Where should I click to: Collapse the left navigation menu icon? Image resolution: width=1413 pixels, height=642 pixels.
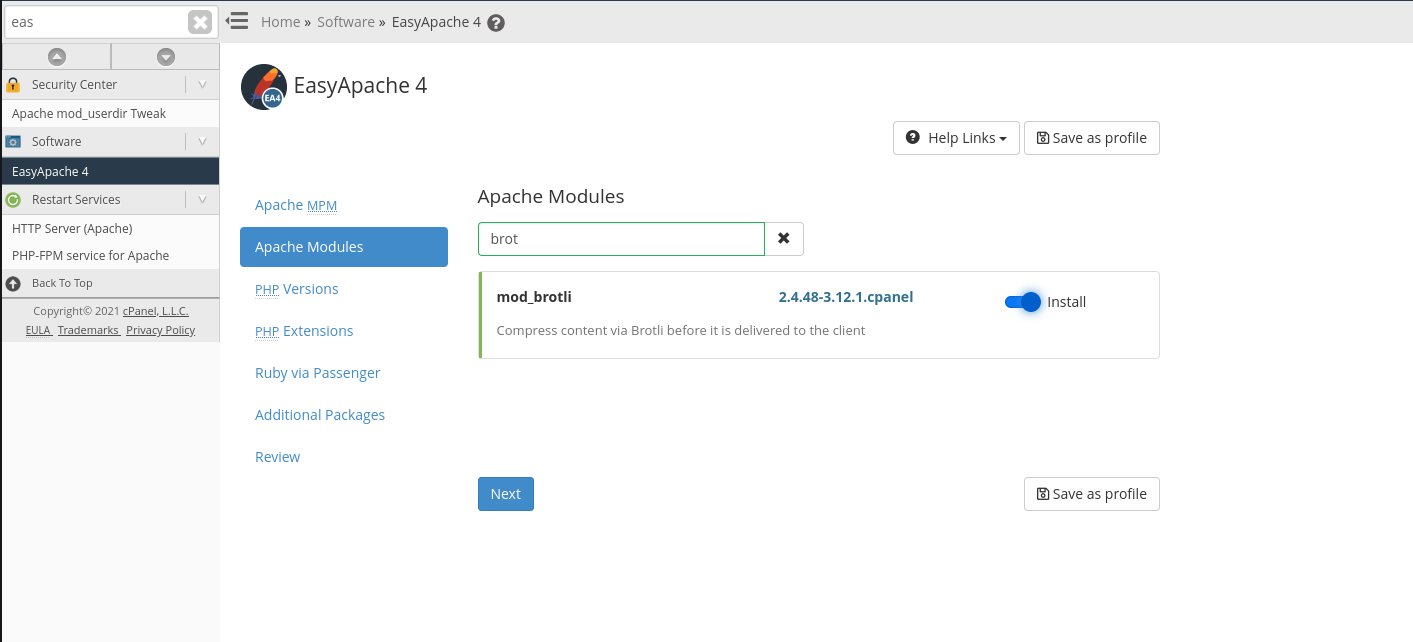click(x=237, y=21)
